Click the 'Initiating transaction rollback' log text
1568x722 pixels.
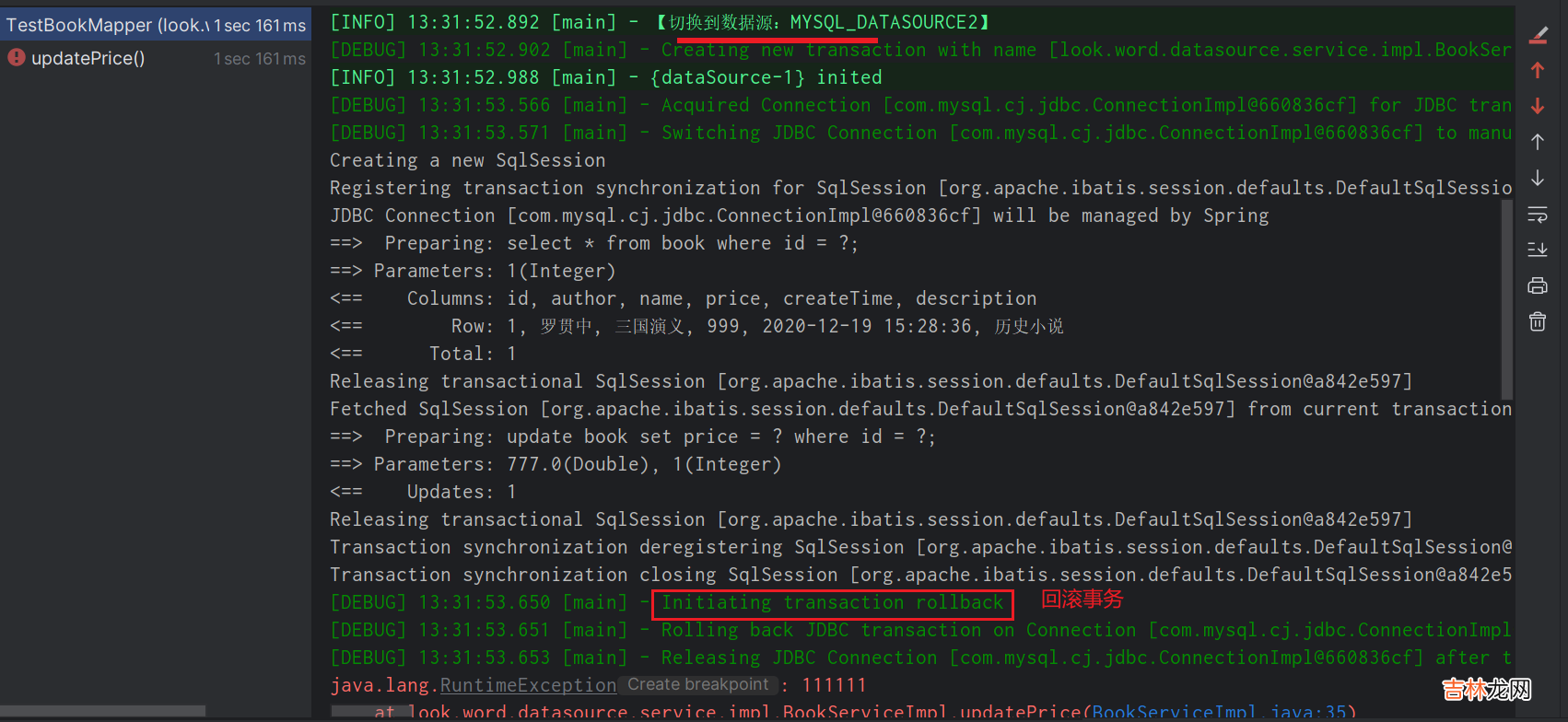coord(832,603)
